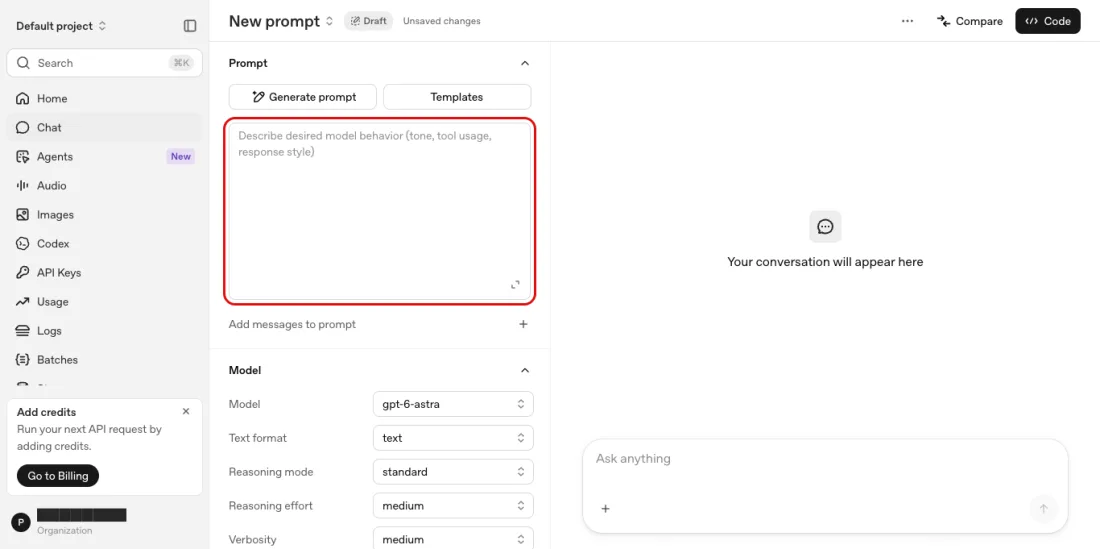
Task: Click the Codex icon in sidebar
Action: click(x=22, y=244)
